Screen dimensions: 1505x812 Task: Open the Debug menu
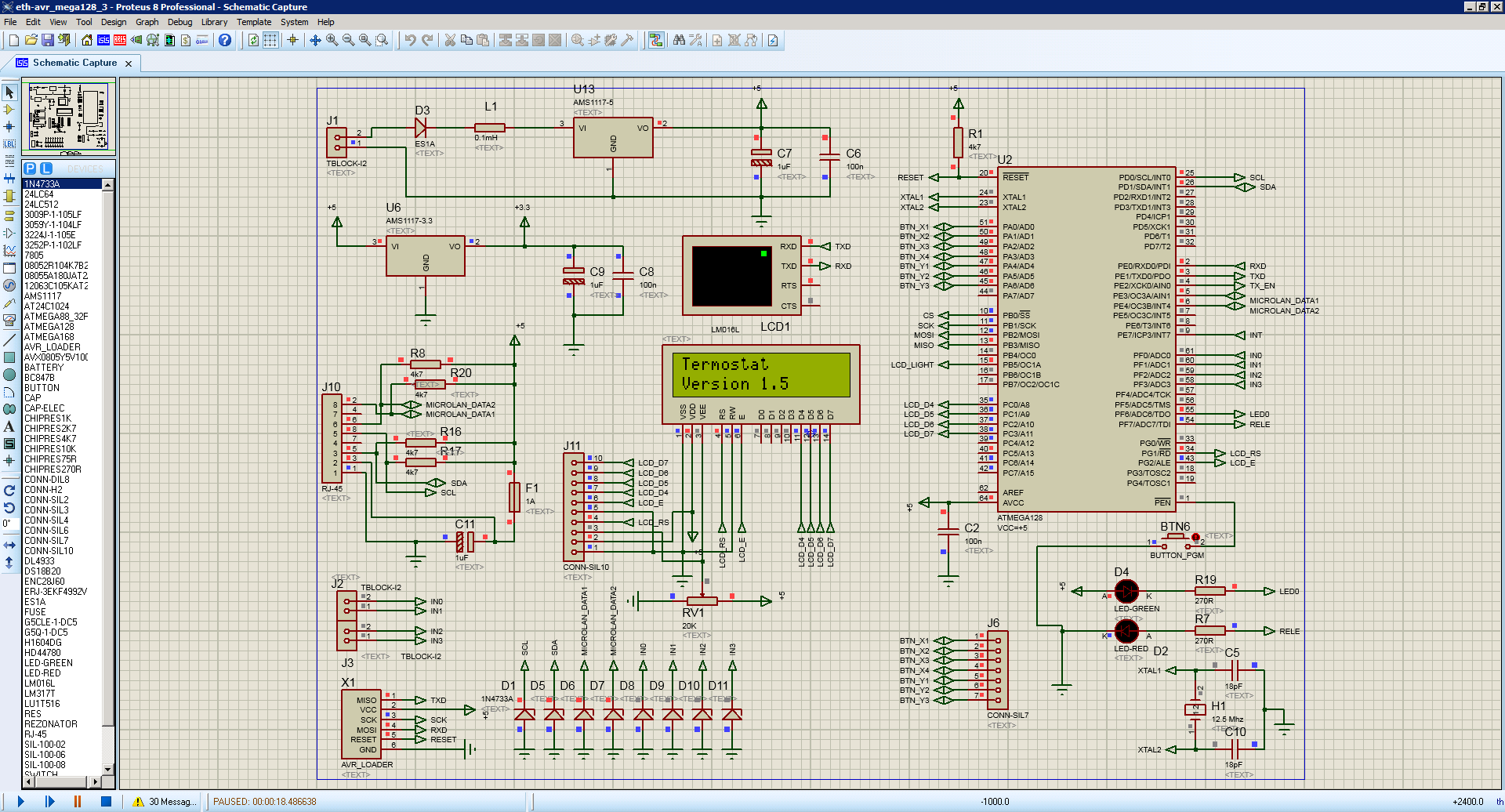tap(180, 22)
